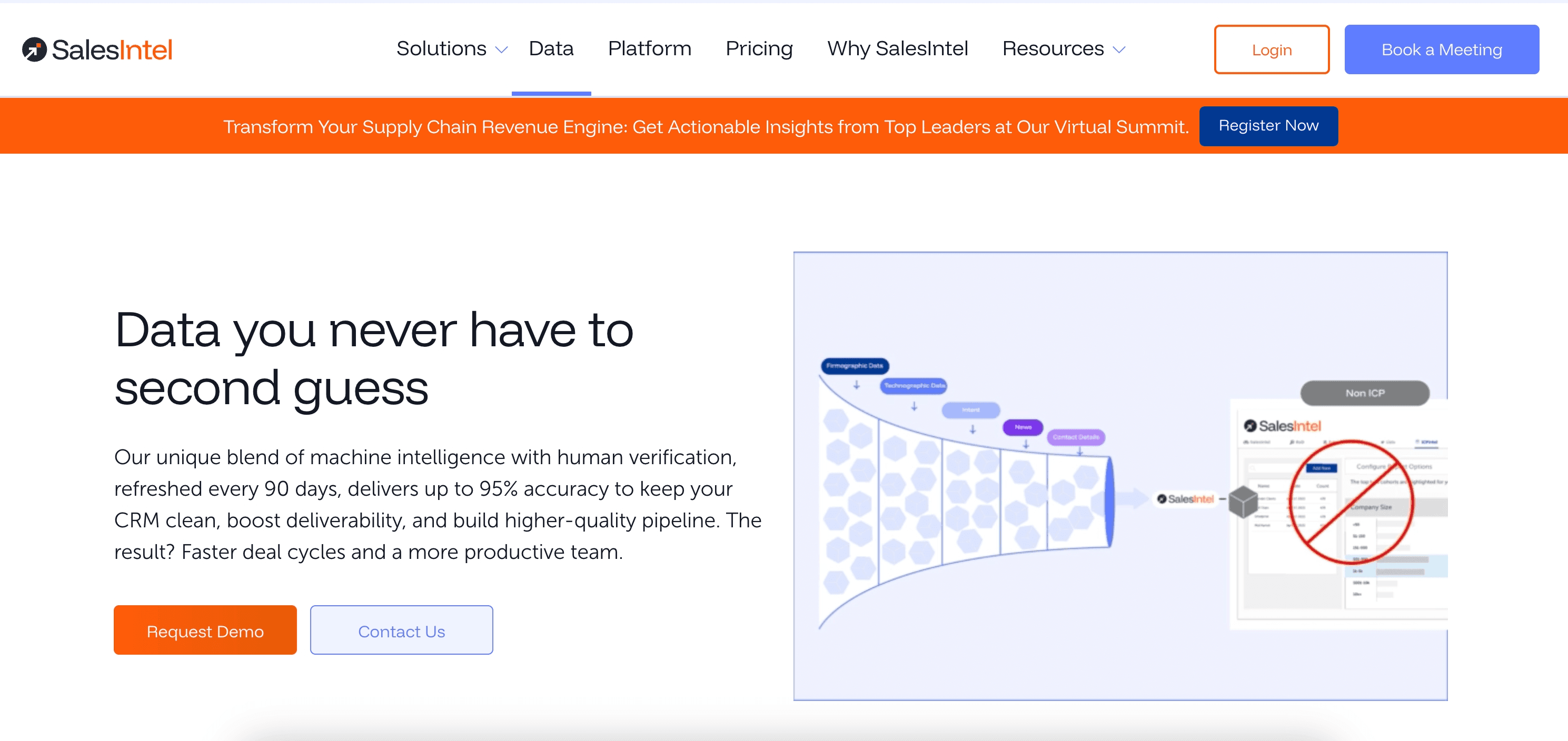
Task: Click the Book a Meeting button
Action: point(1442,49)
